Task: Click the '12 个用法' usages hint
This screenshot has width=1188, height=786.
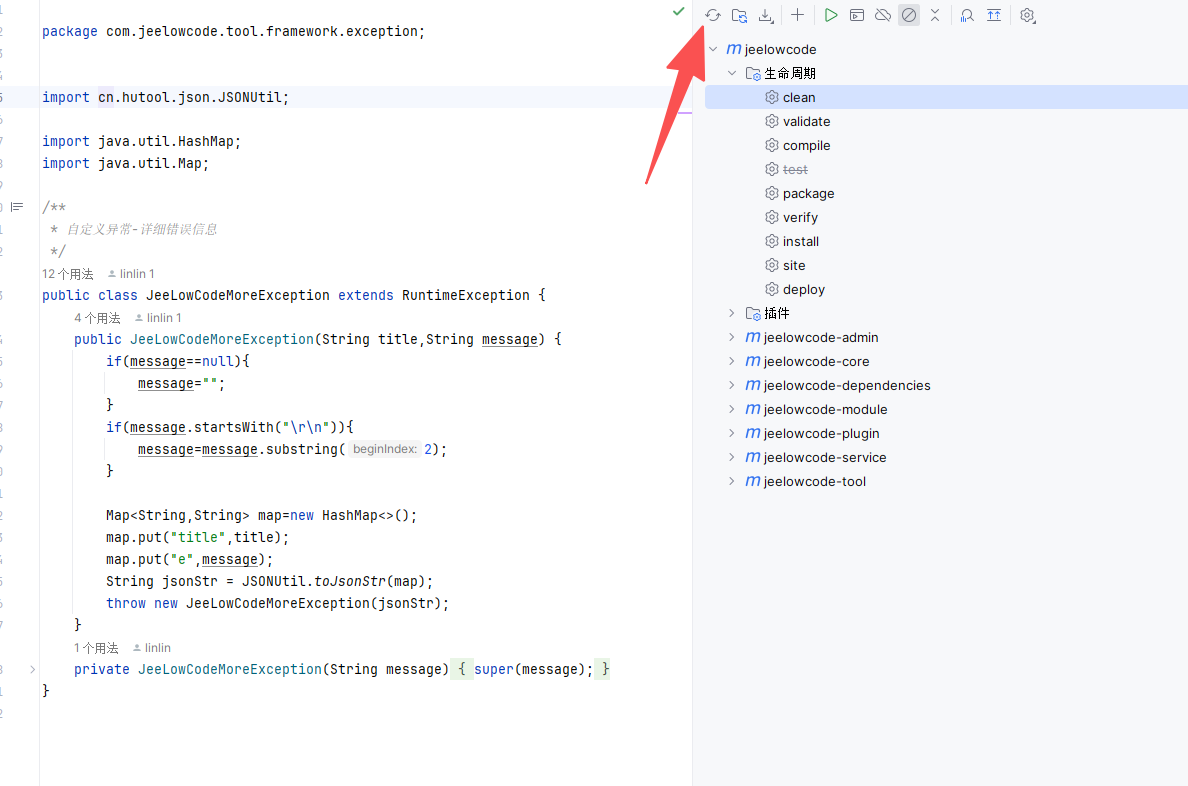Action: [68, 273]
